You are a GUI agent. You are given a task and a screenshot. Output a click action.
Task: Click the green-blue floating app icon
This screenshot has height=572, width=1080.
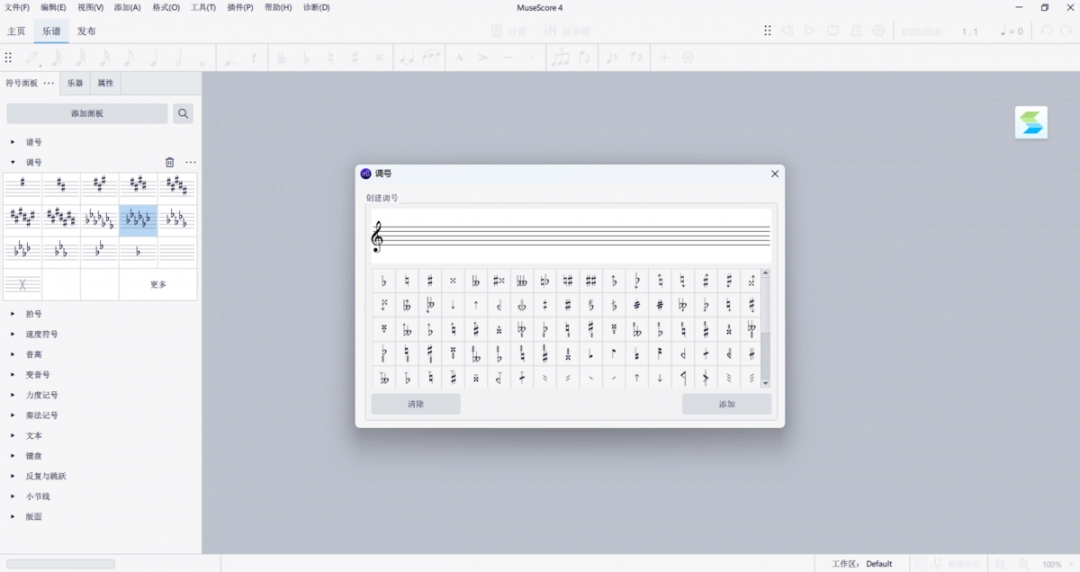[x=1031, y=123]
